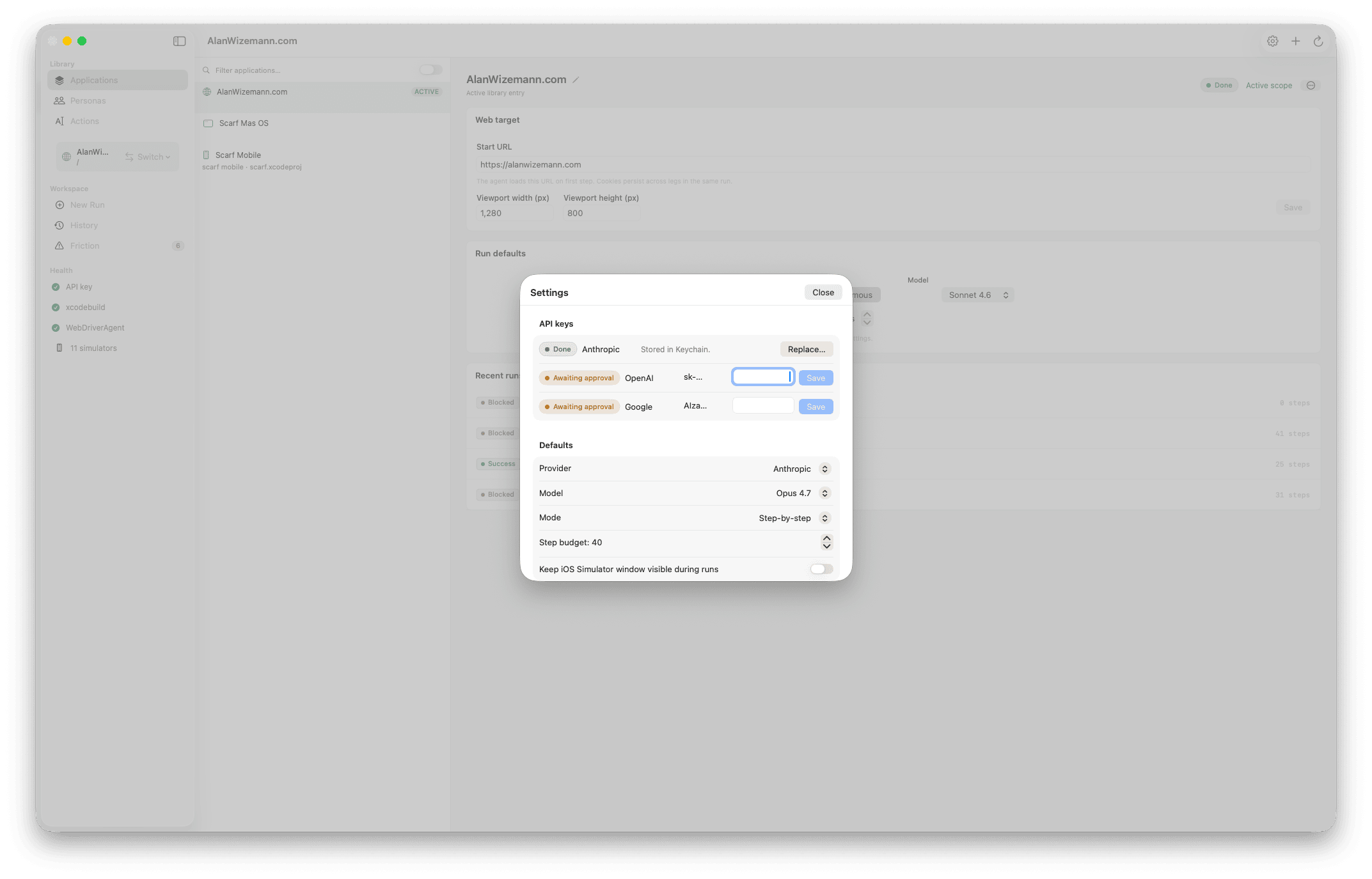Screen dimensions: 1372x879
Task: Open Friction in Workspace sidebar
Action: [118, 245]
